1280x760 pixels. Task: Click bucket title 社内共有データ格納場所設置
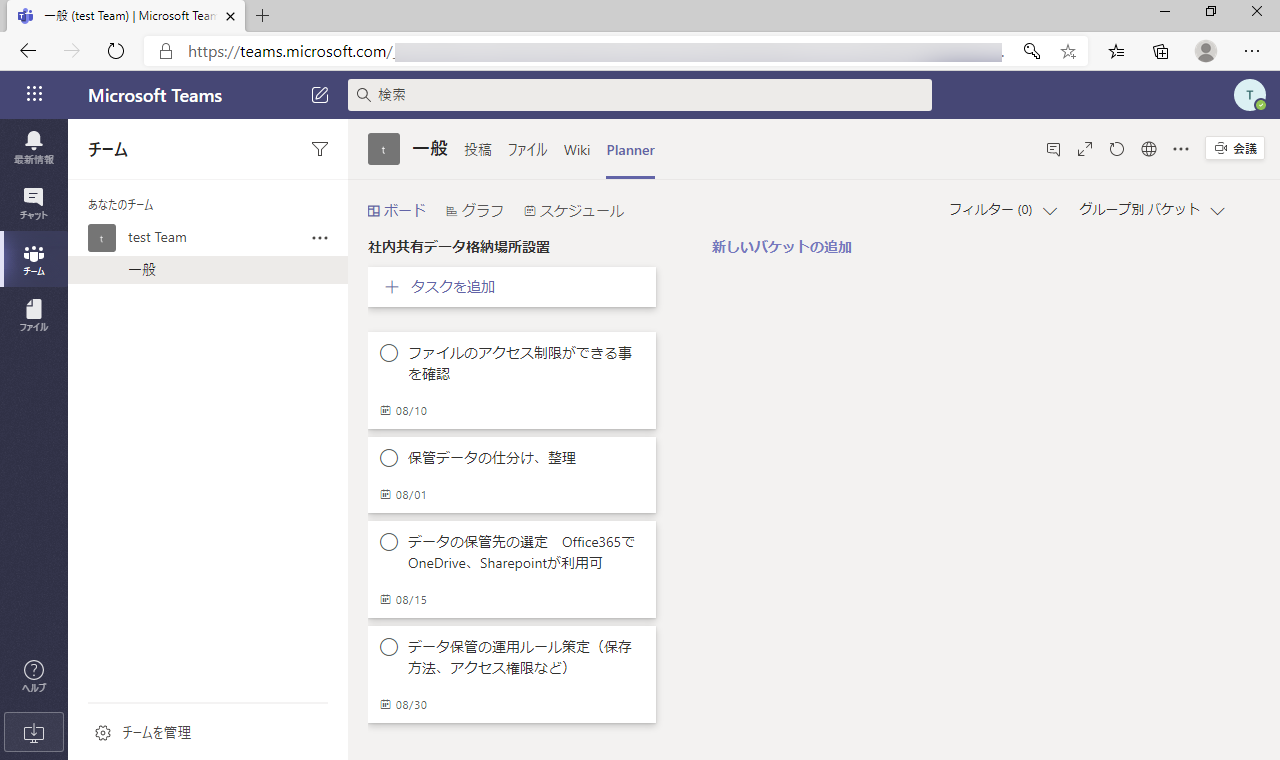coord(459,247)
